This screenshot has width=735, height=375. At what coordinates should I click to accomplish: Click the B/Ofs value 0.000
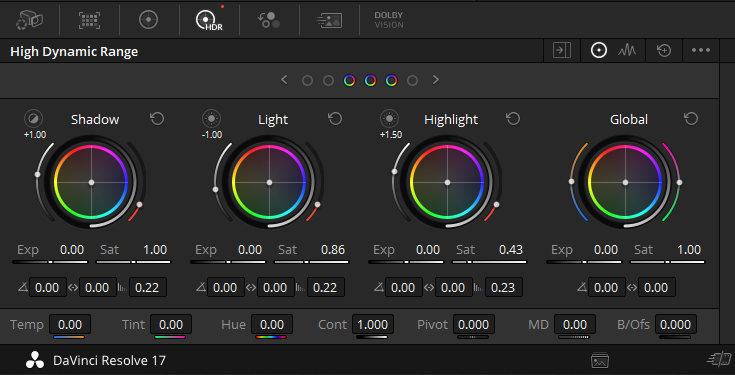click(x=675, y=324)
